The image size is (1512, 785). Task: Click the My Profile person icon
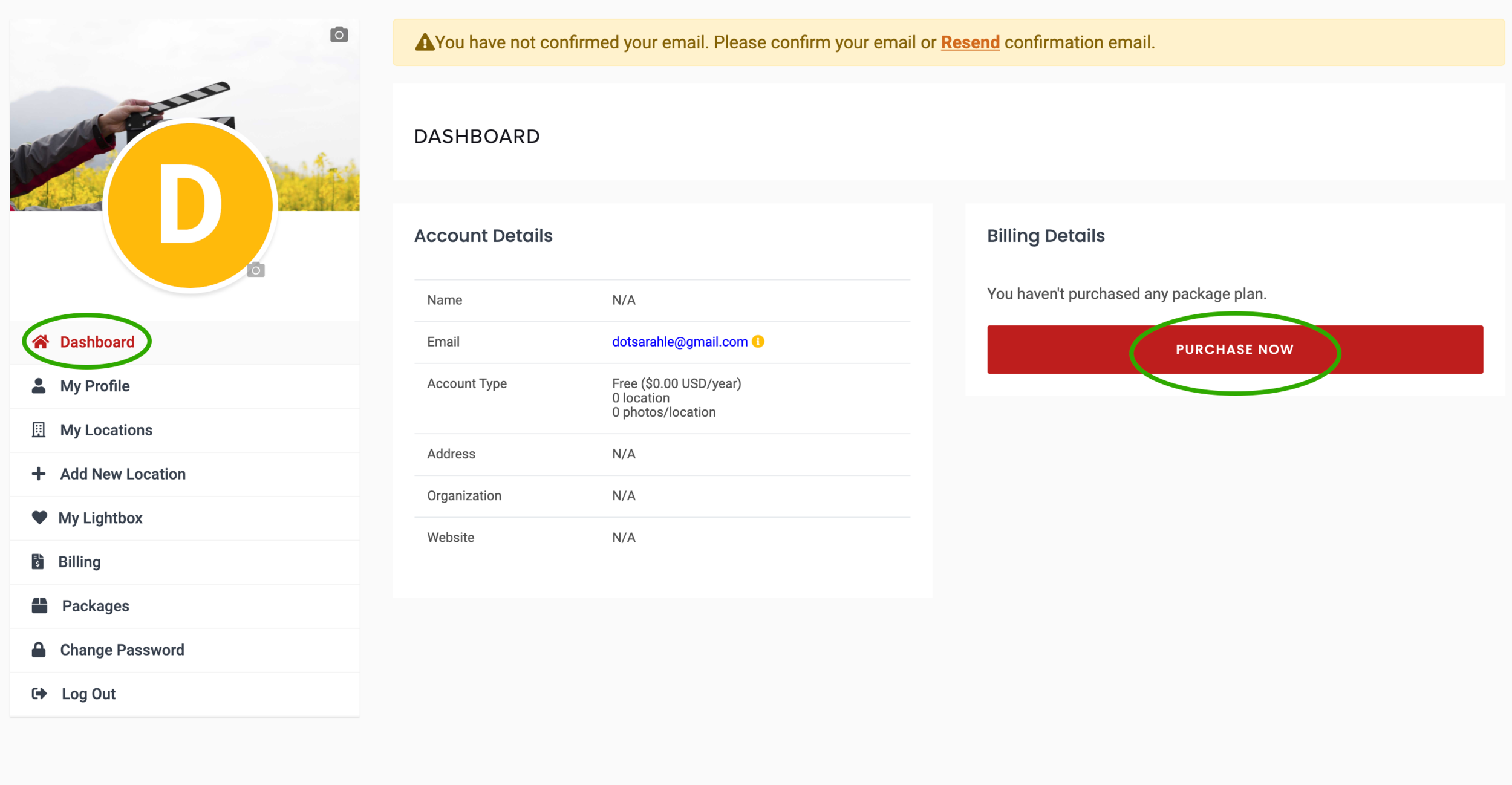pyautogui.click(x=39, y=386)
